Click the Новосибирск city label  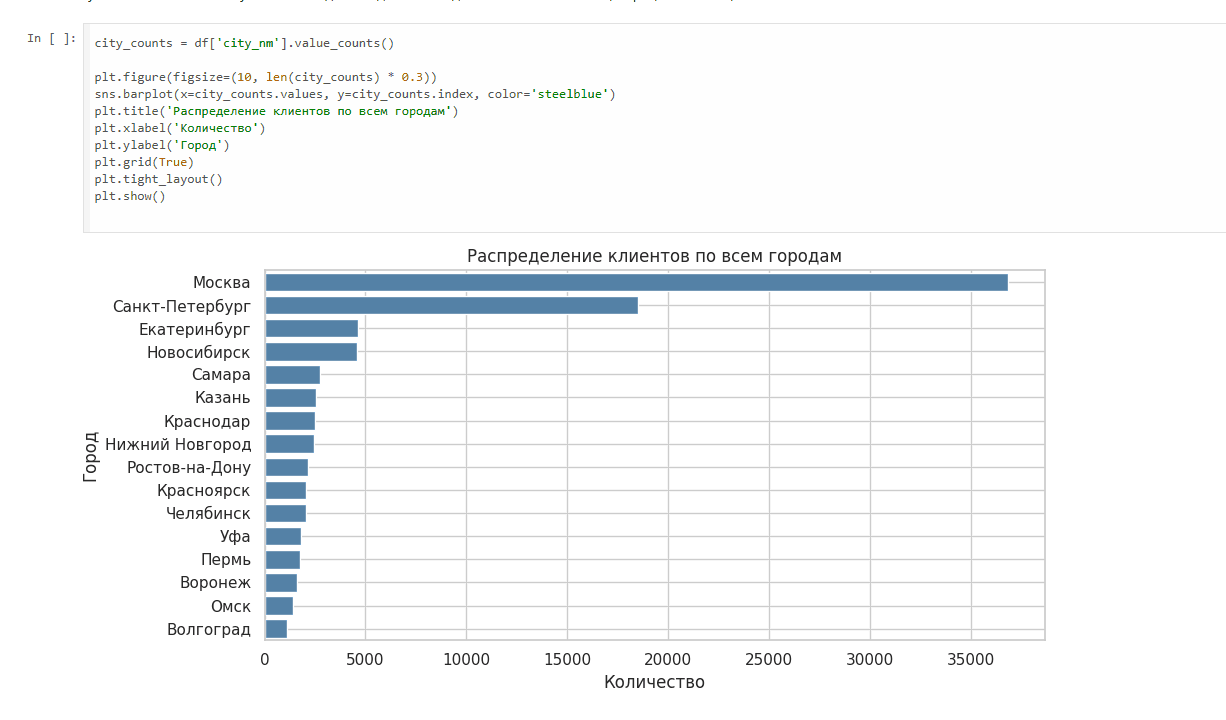tap(198, 352)
